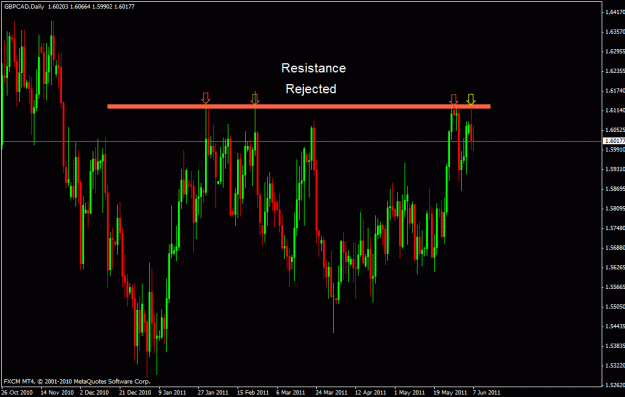
Task: Click the 9 Jan 2011 date label
Action: click(172, 393)
